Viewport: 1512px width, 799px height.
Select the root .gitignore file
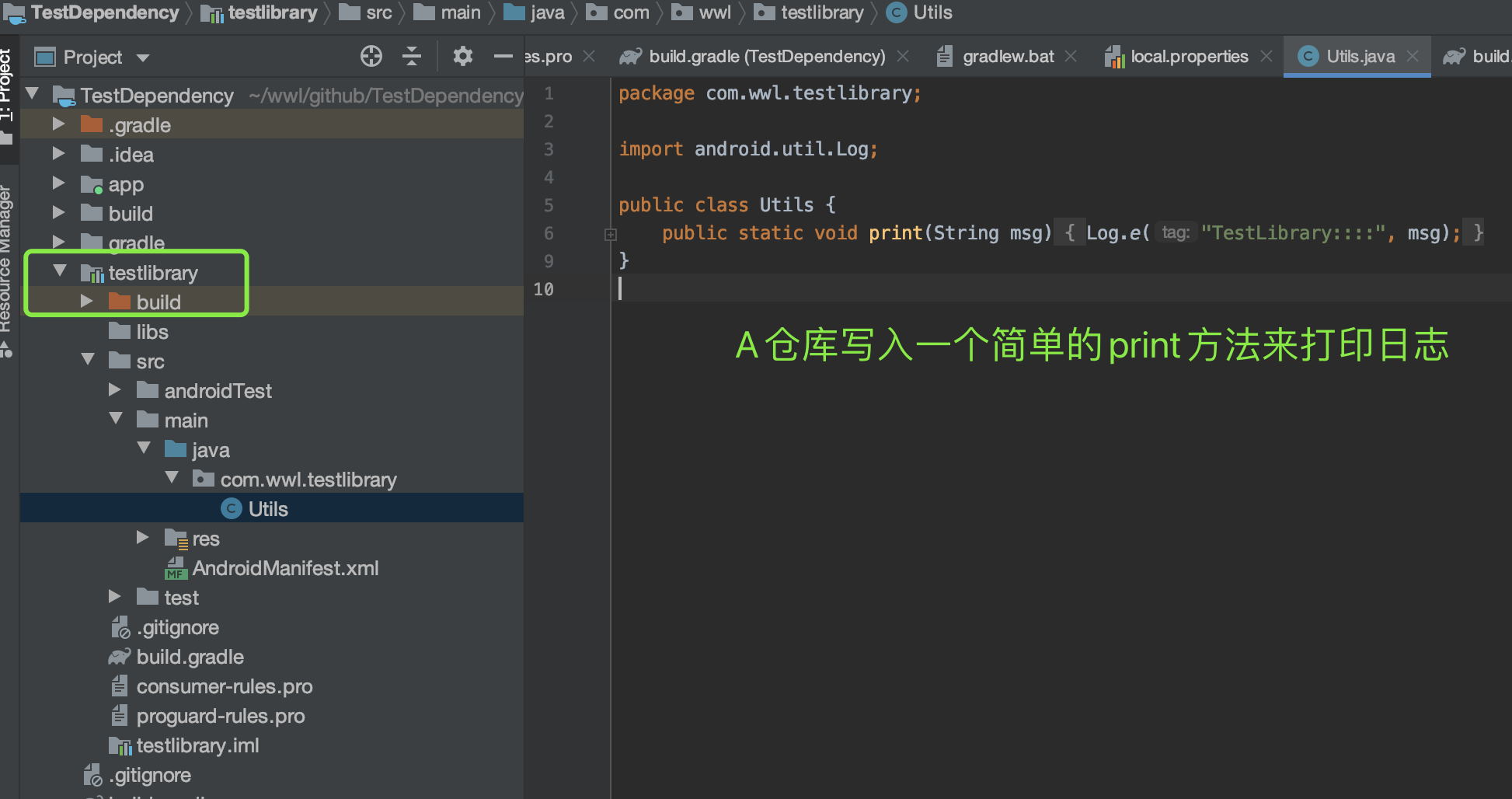(x=150, y=775)
